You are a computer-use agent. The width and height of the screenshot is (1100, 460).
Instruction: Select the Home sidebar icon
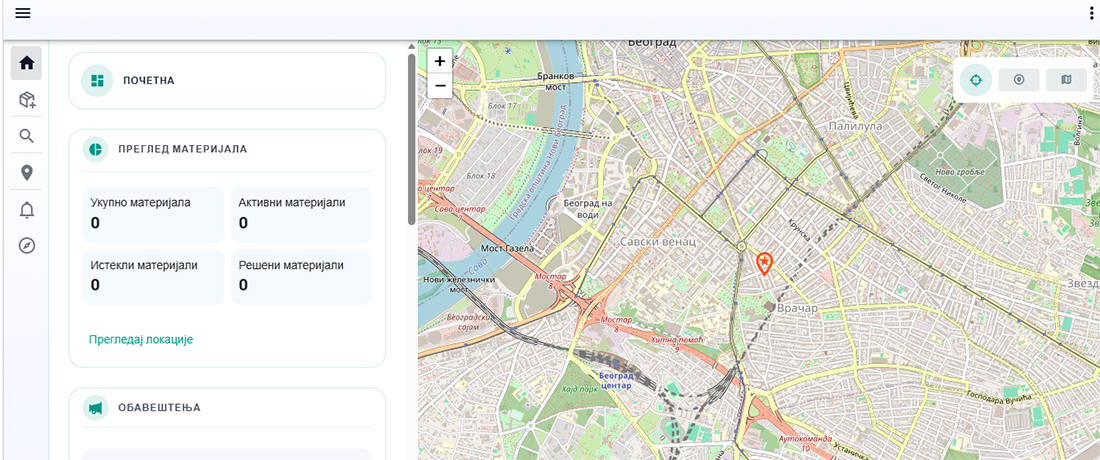[27, 63]
